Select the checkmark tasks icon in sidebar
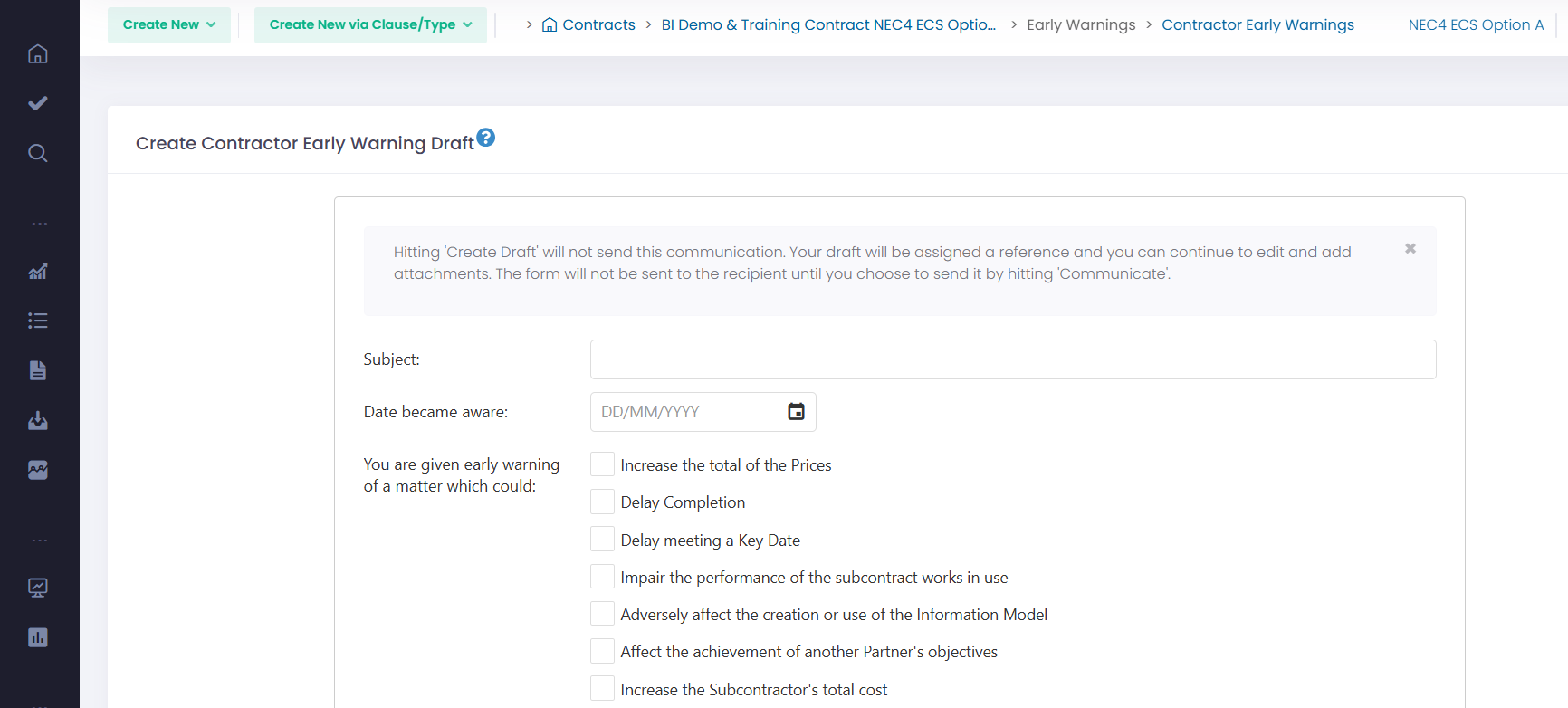 click(37, 102)
